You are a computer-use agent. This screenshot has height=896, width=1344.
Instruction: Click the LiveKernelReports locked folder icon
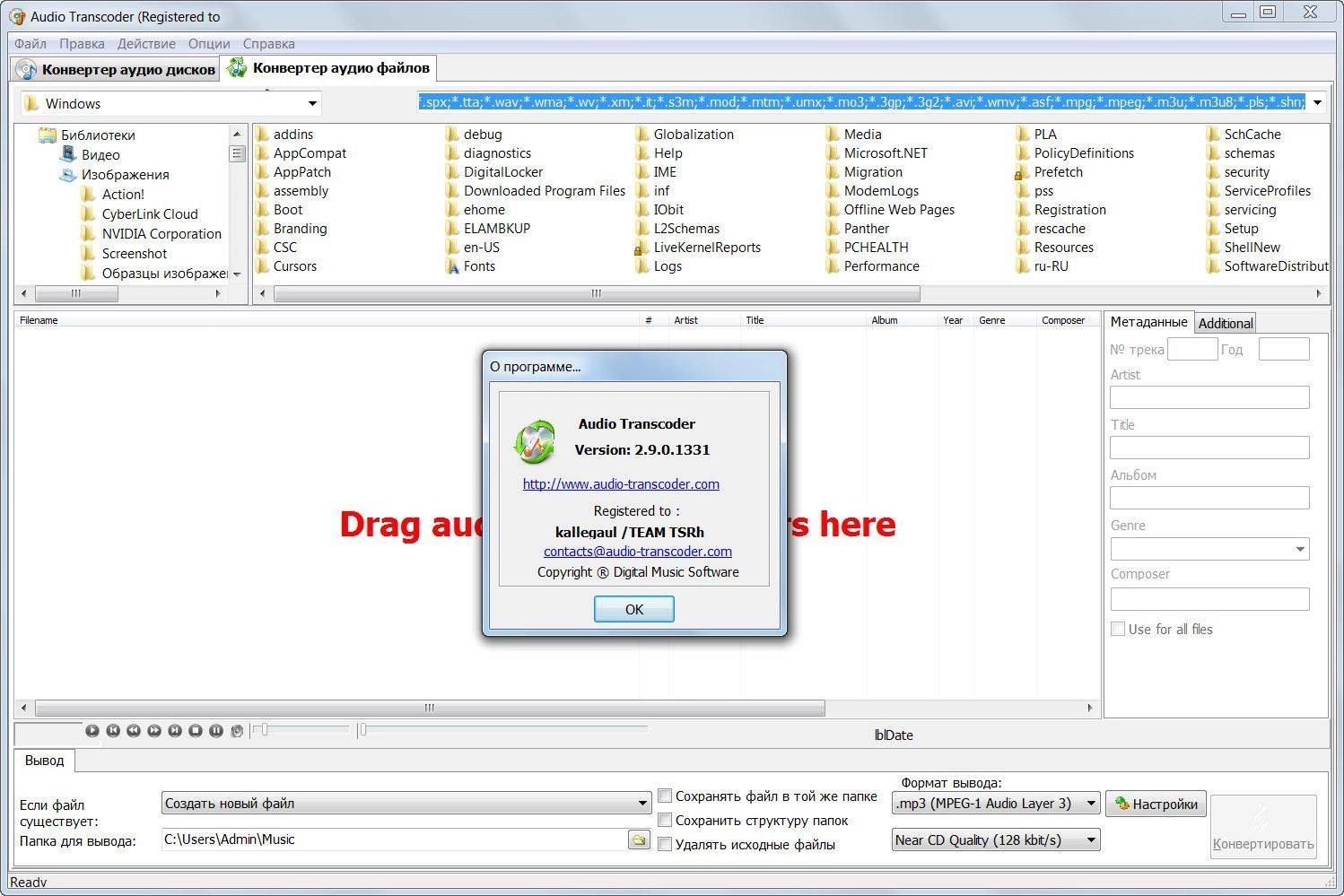[641, 248]
